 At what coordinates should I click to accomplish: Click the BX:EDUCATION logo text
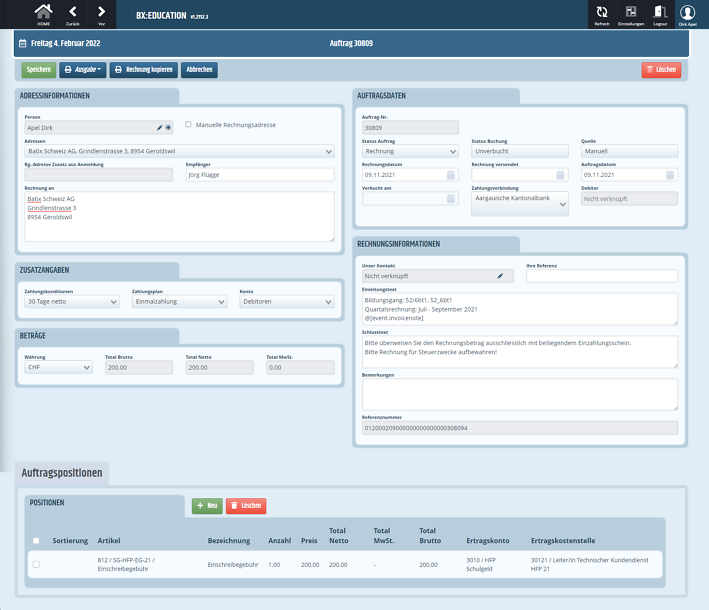(161, 15)
